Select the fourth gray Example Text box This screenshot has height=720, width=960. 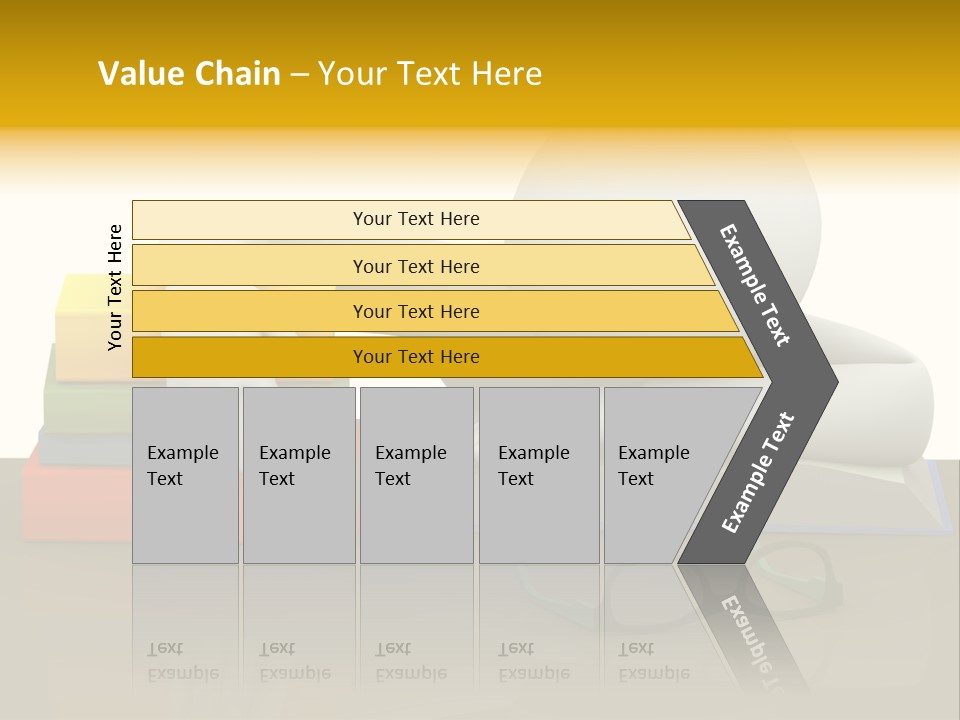tap(538, 475)
